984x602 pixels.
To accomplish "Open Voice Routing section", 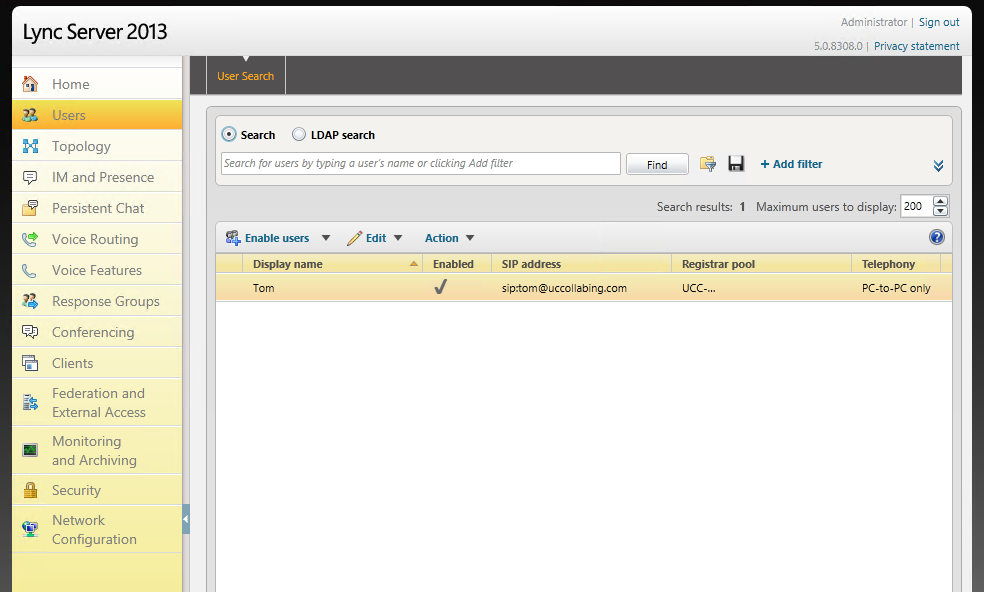I will pos(97,239).
